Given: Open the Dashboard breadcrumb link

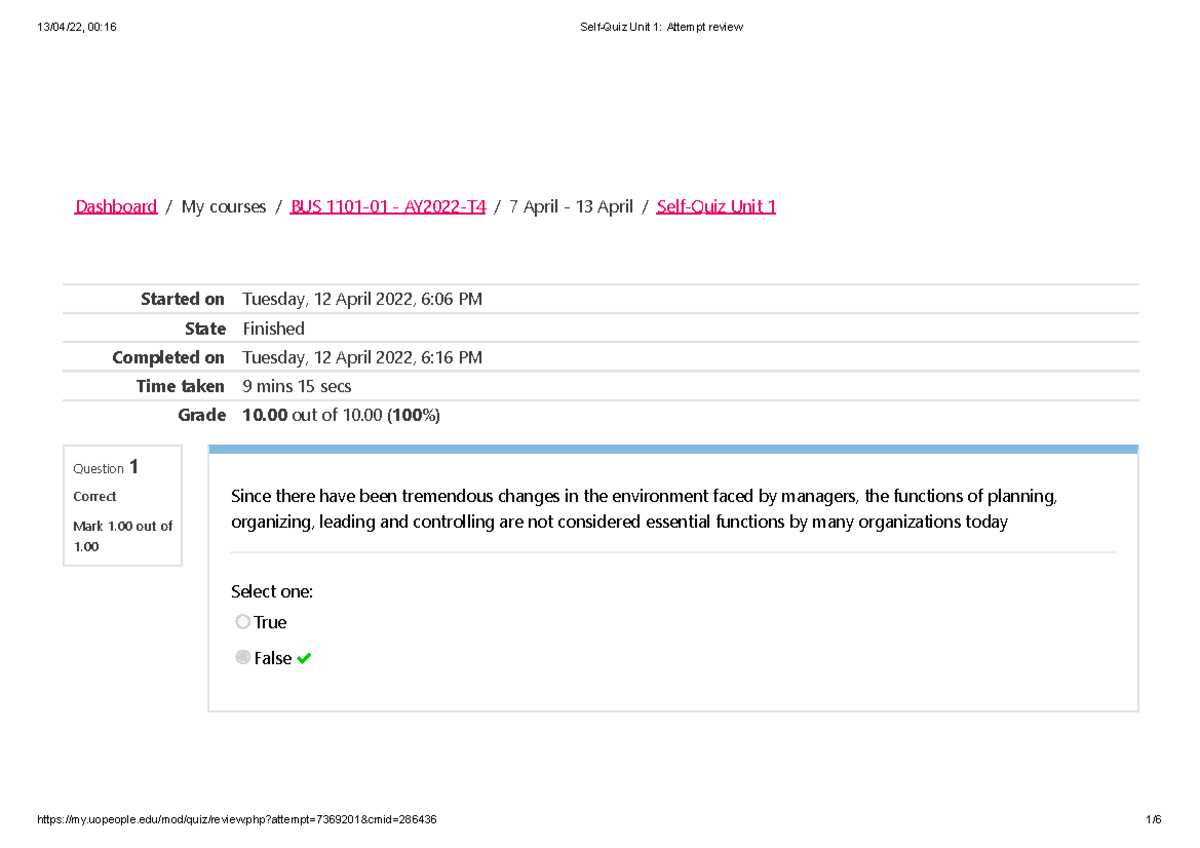Looking at the screenshot, I should (116, 207).
